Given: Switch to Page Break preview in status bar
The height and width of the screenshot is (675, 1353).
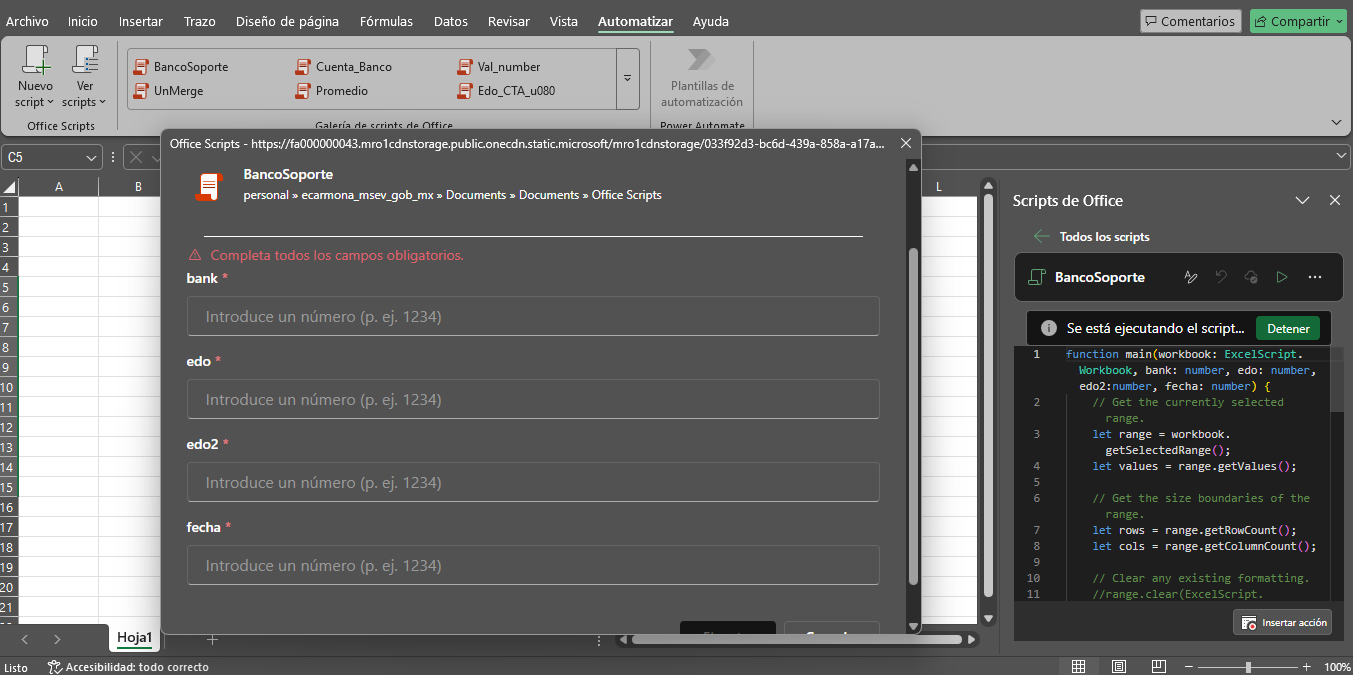Looking at the screenshot, I should pos(1159,666).
